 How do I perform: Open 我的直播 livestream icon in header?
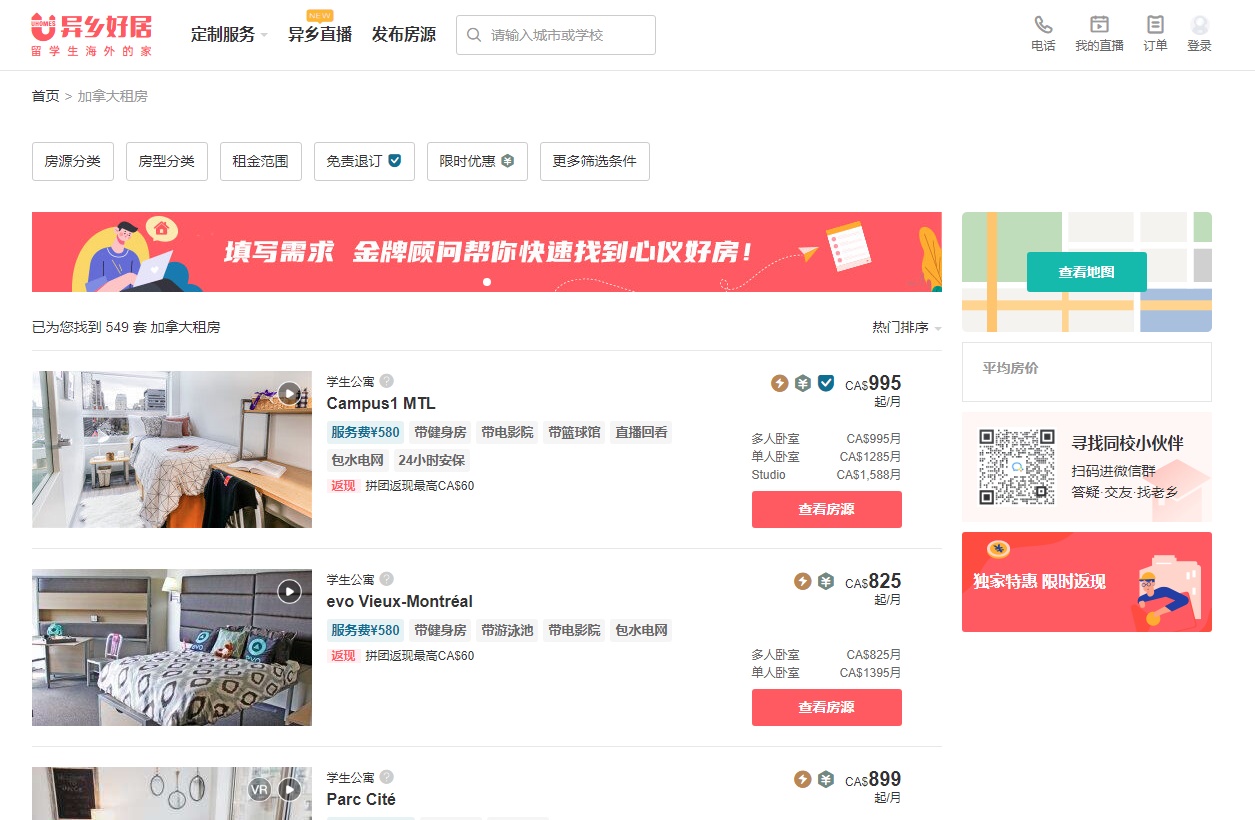pos(1099,26)
